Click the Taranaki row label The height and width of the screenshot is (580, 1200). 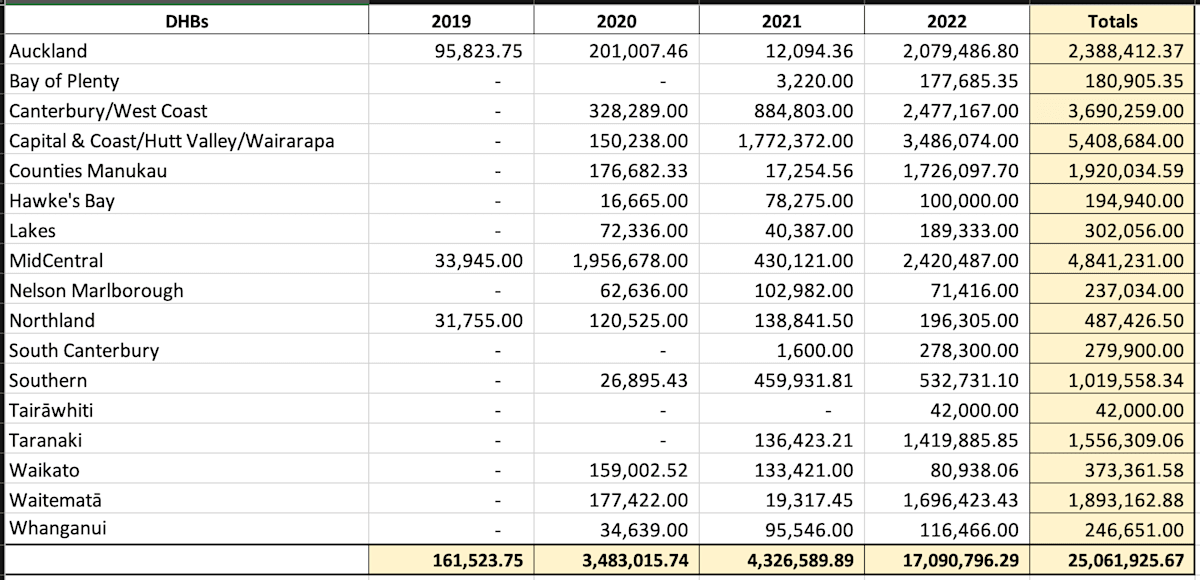pos(46,441)
